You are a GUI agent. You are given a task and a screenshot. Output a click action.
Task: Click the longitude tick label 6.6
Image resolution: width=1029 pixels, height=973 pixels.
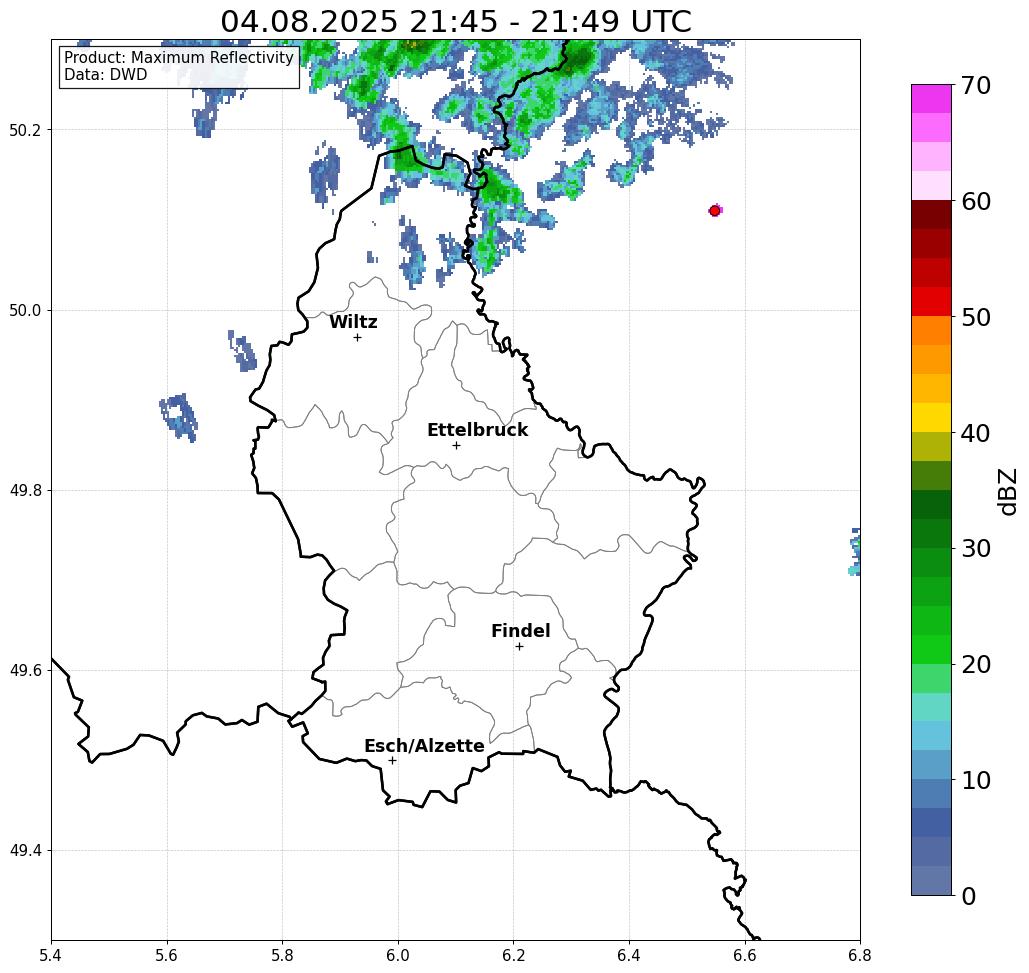point(744,956)
